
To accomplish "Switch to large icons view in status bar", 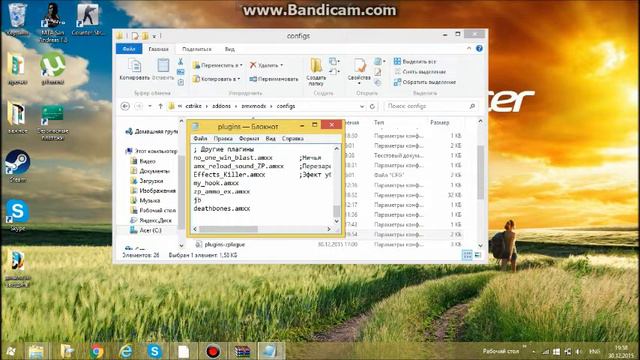I will pyautogui.click(x=478, y=255).
